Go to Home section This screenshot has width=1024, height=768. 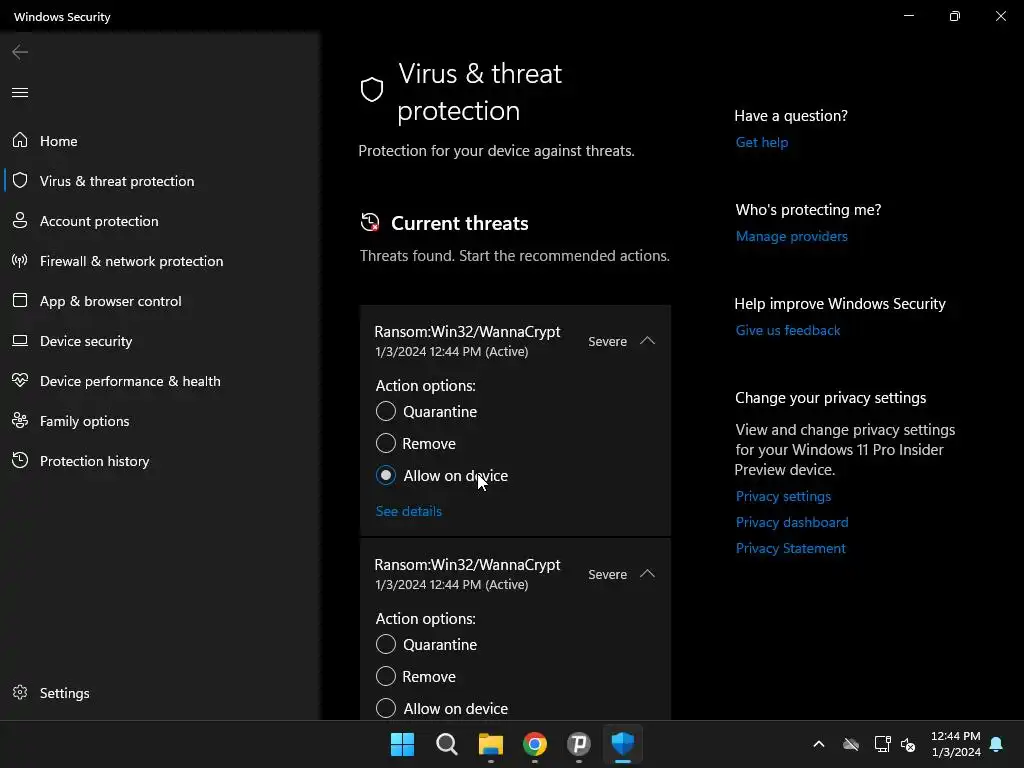pyautogui.click(x=59, y=141)
